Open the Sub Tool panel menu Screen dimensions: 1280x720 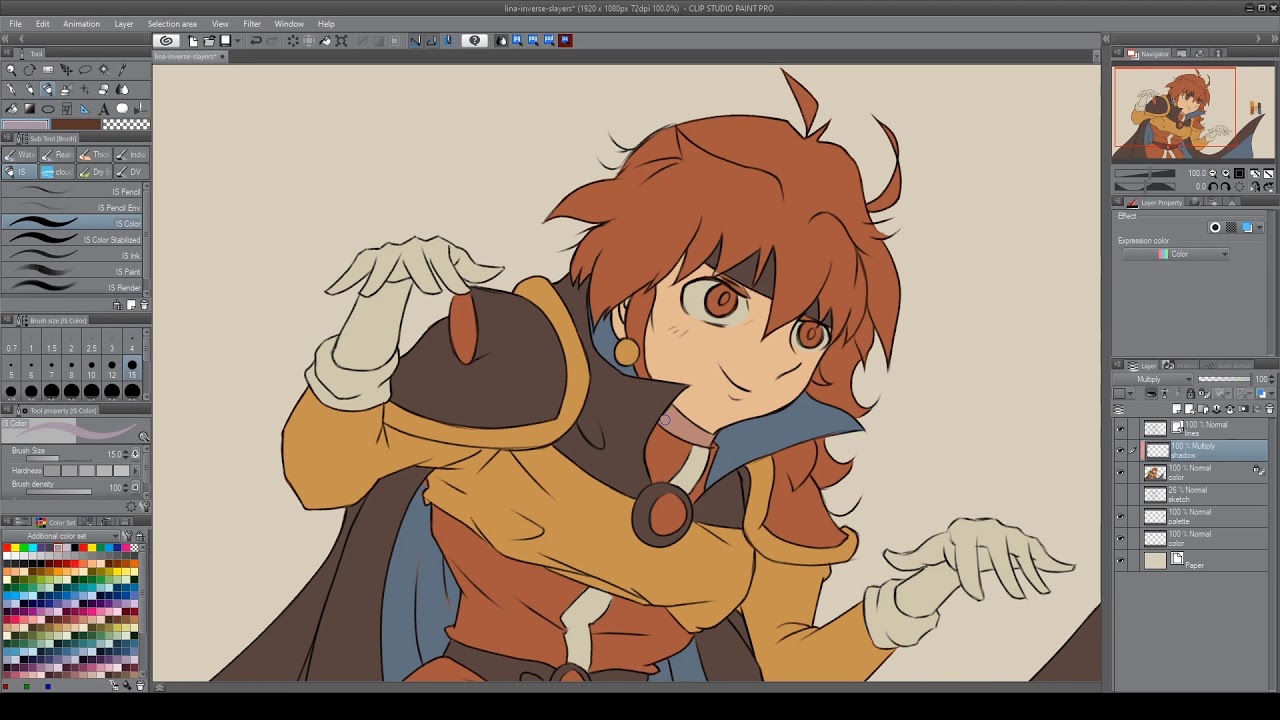pyautogui.click(x=7, y=137)
